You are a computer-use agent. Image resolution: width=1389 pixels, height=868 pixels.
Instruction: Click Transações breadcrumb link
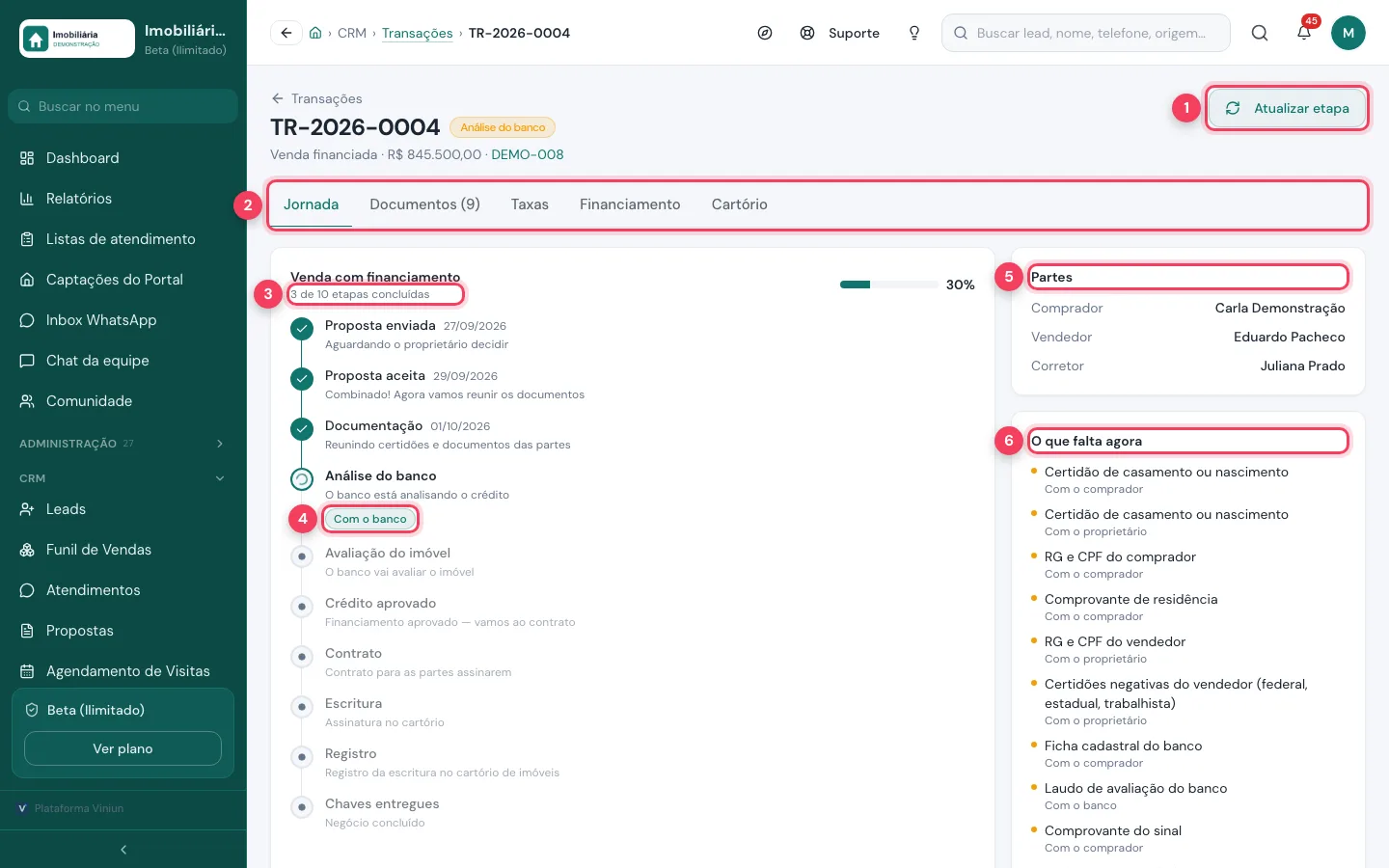click(x=417, y=33)
